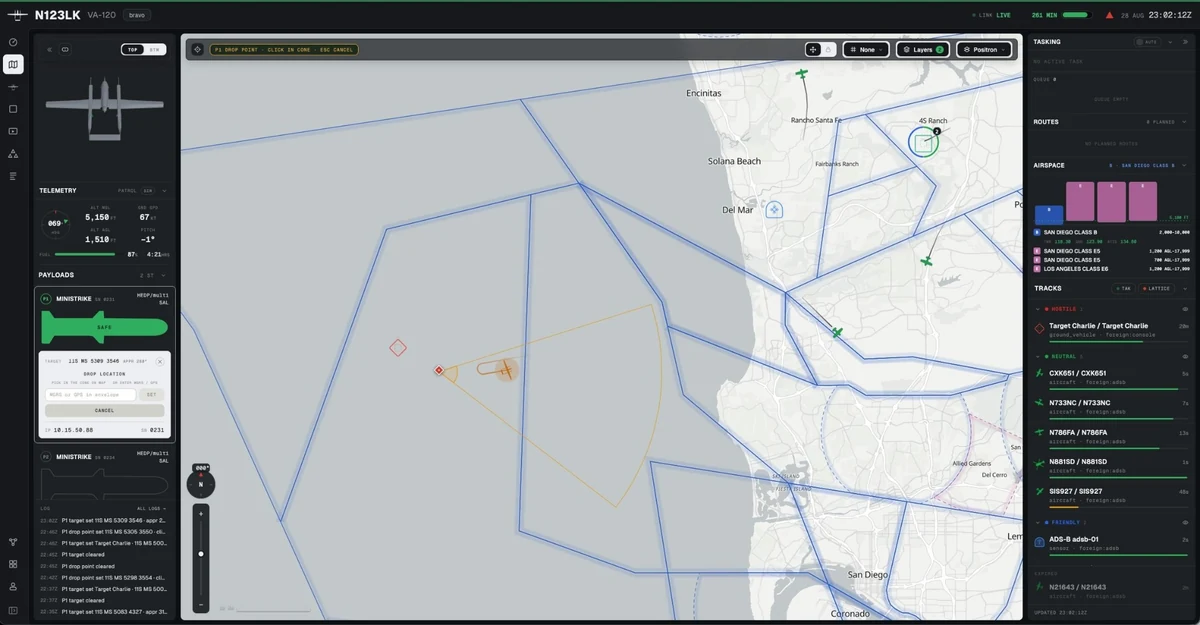The width and height of the screenshot is (1200, 625).
Task: Open the grid apps icon in lower sidebar
Action: [x=13, y=564]
